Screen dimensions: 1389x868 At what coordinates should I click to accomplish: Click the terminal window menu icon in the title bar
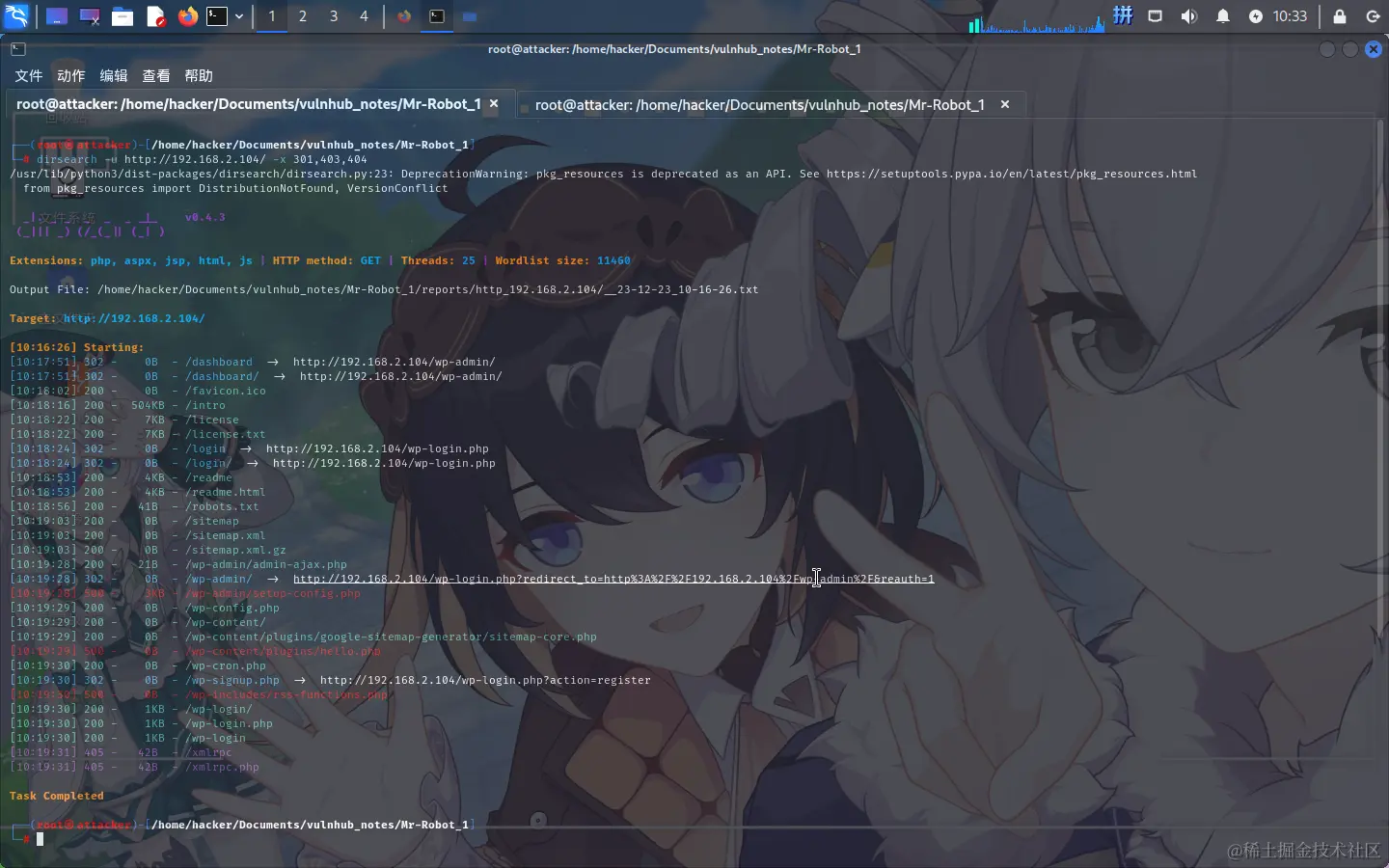[x=18, y=49]
